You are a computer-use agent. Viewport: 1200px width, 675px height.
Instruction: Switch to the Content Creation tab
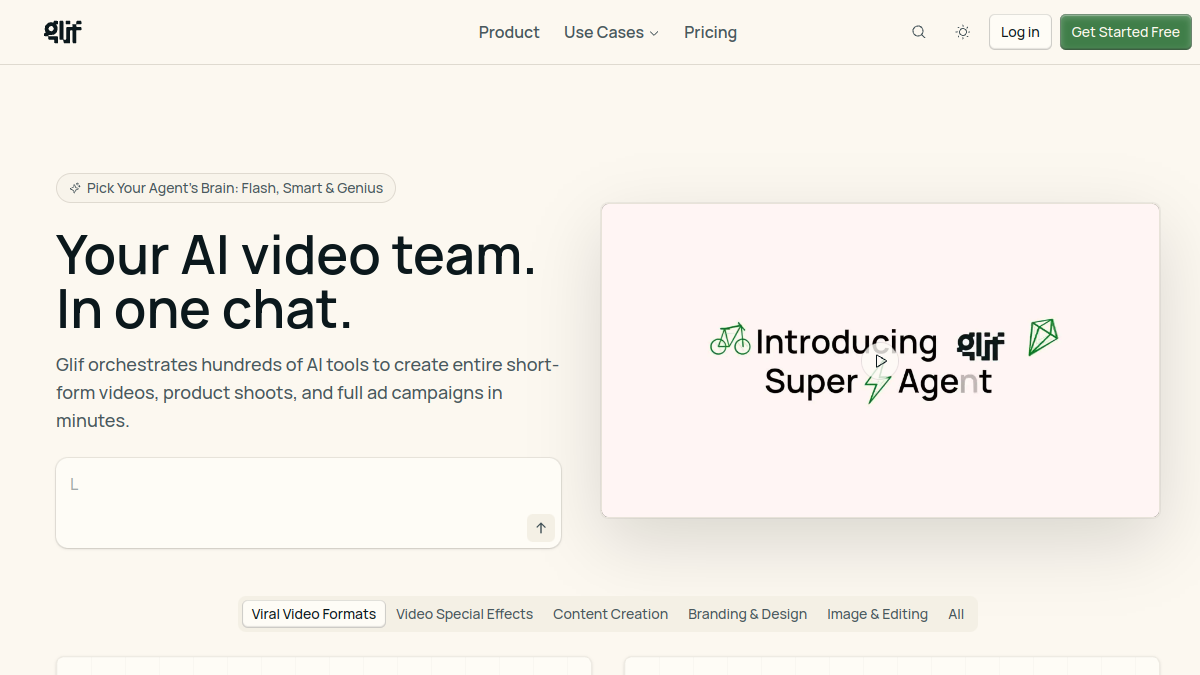[x=610, y=614]
